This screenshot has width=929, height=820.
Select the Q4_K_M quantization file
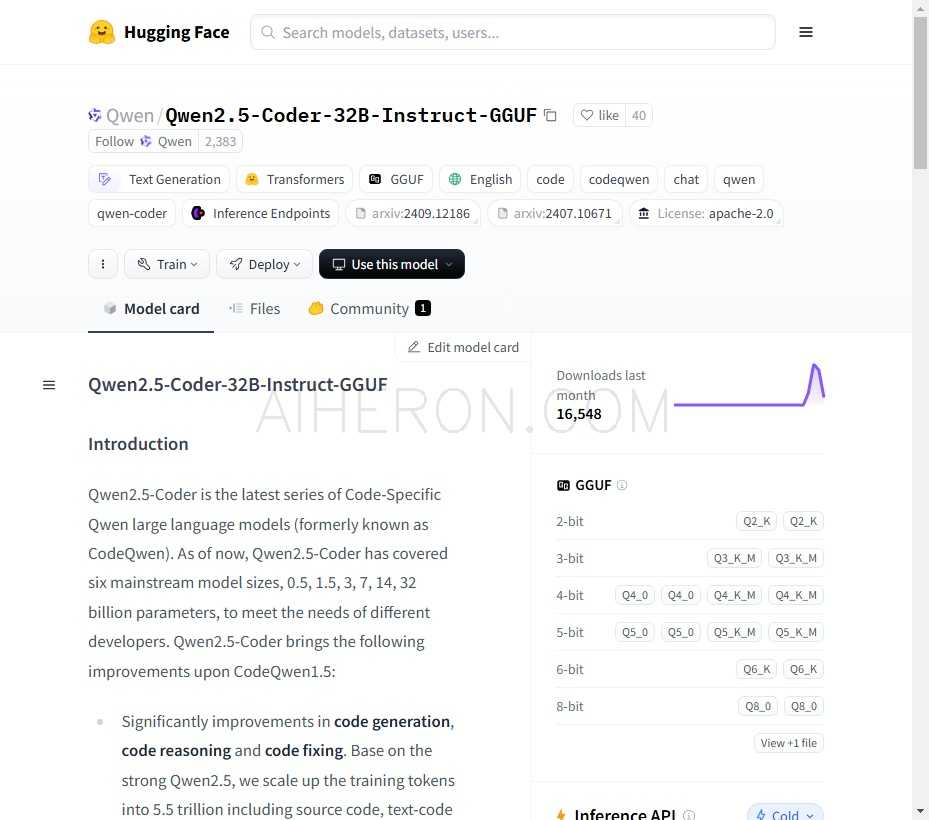734,594
